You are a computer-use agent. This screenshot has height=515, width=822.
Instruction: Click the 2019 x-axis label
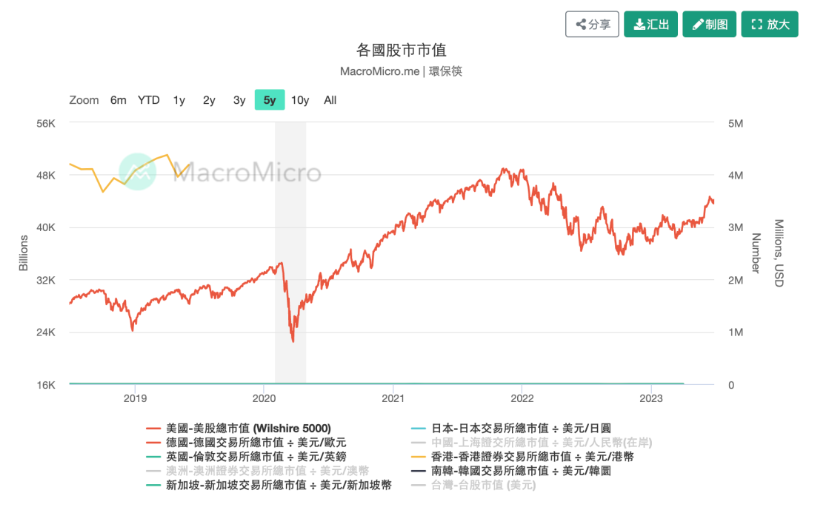point(135,398)
